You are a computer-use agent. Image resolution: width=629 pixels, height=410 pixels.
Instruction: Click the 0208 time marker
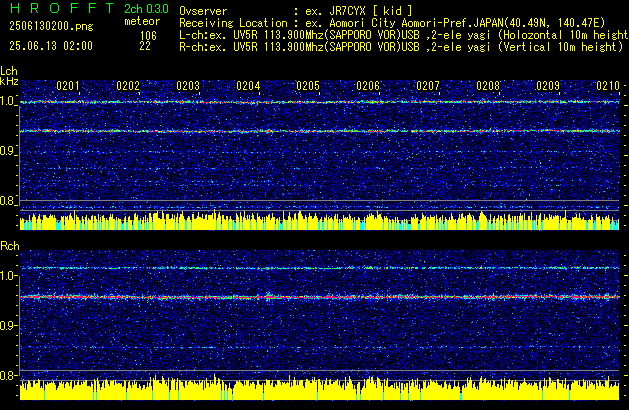[x=488, y=86]
